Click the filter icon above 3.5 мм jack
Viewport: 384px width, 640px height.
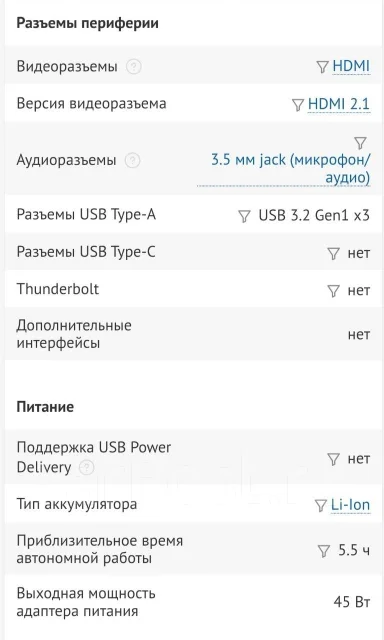pyautogui.click(x=360, y=143)
